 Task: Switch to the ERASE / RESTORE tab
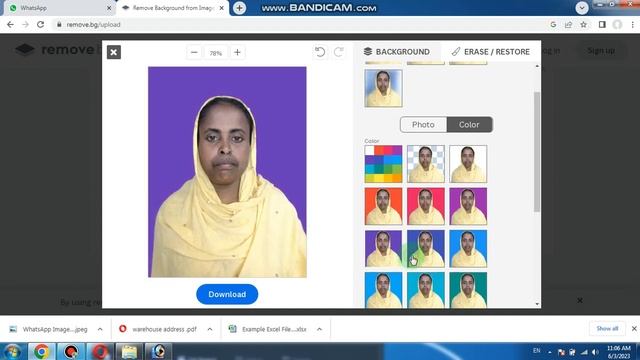[x=491, y=51]
